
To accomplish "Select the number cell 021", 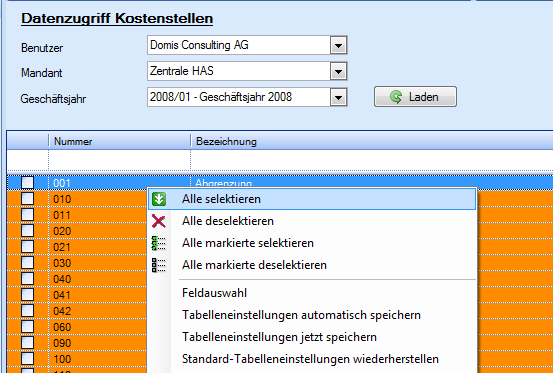I will point(98,247).
